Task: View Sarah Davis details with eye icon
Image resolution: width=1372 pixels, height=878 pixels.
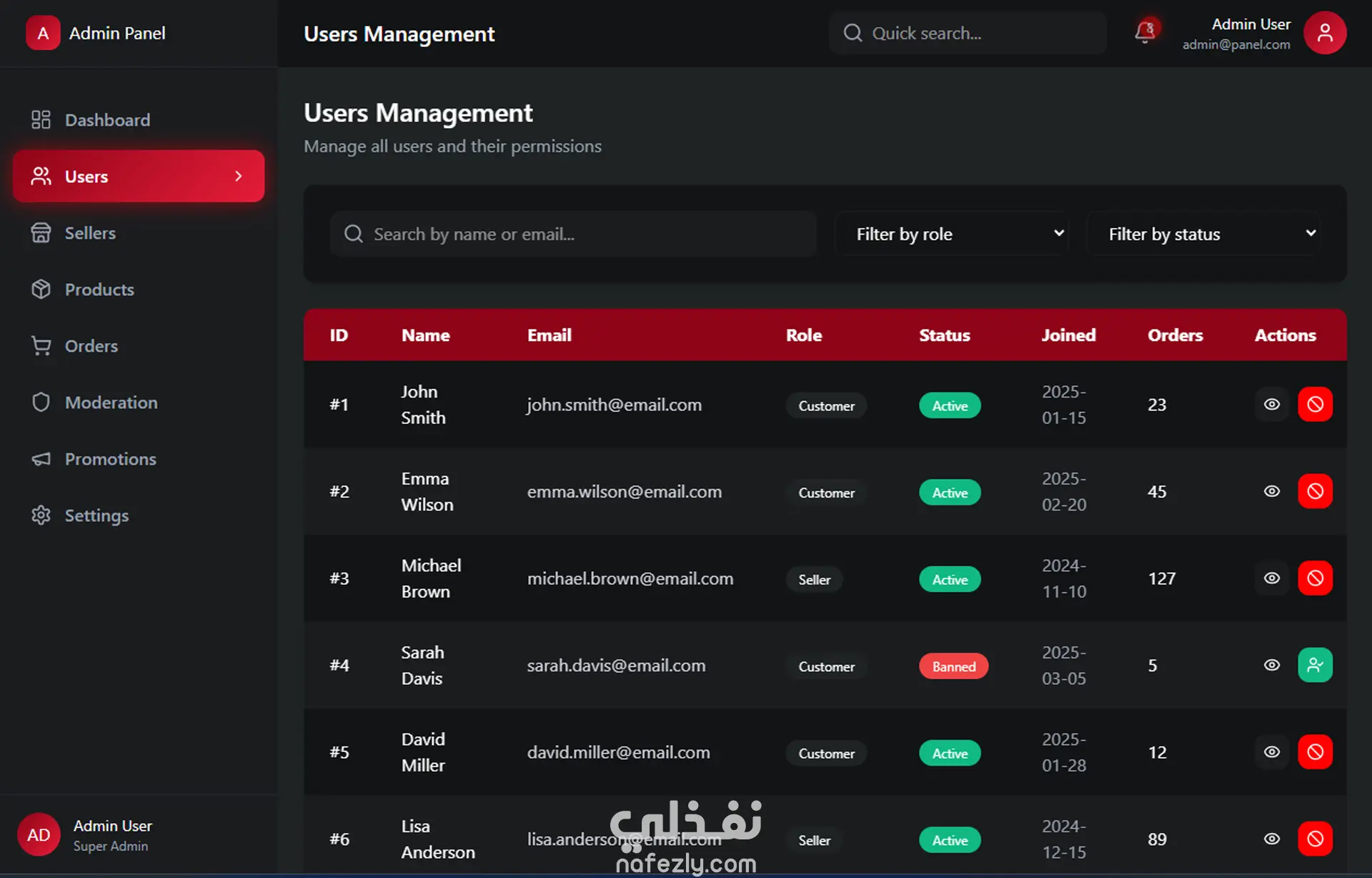Action: pyautogui.click(x=1272, y=665)
